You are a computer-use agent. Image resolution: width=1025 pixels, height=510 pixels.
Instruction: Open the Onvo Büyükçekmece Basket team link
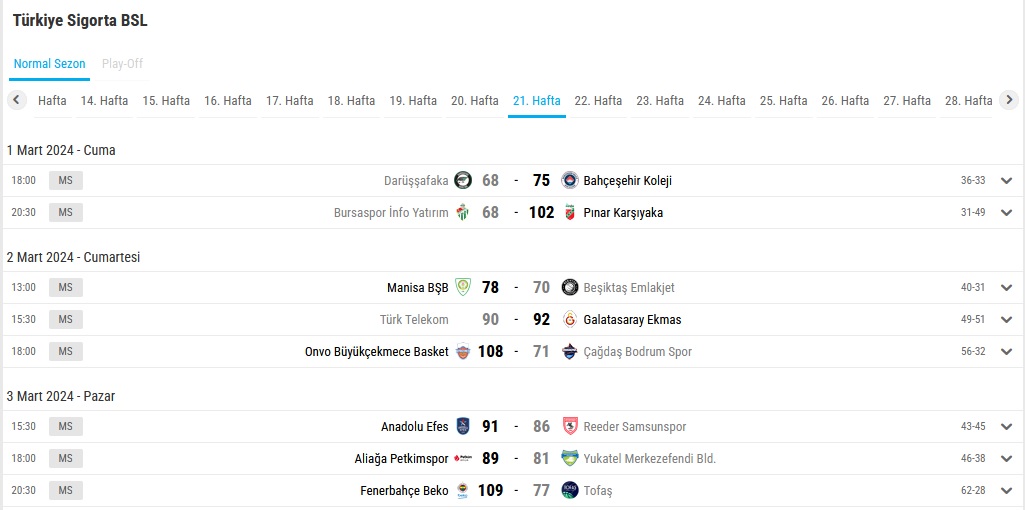(x=377, y=352)
